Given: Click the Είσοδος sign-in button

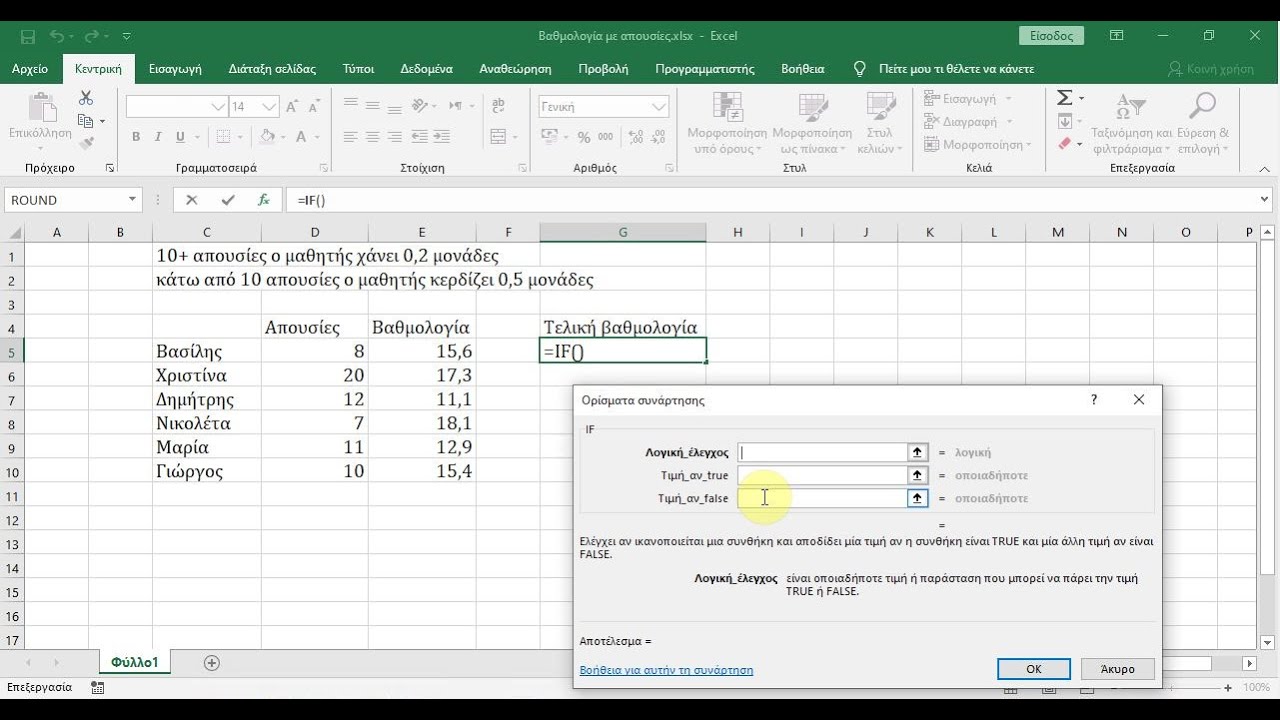Looking at the screenshot, I should point(1051,36).
